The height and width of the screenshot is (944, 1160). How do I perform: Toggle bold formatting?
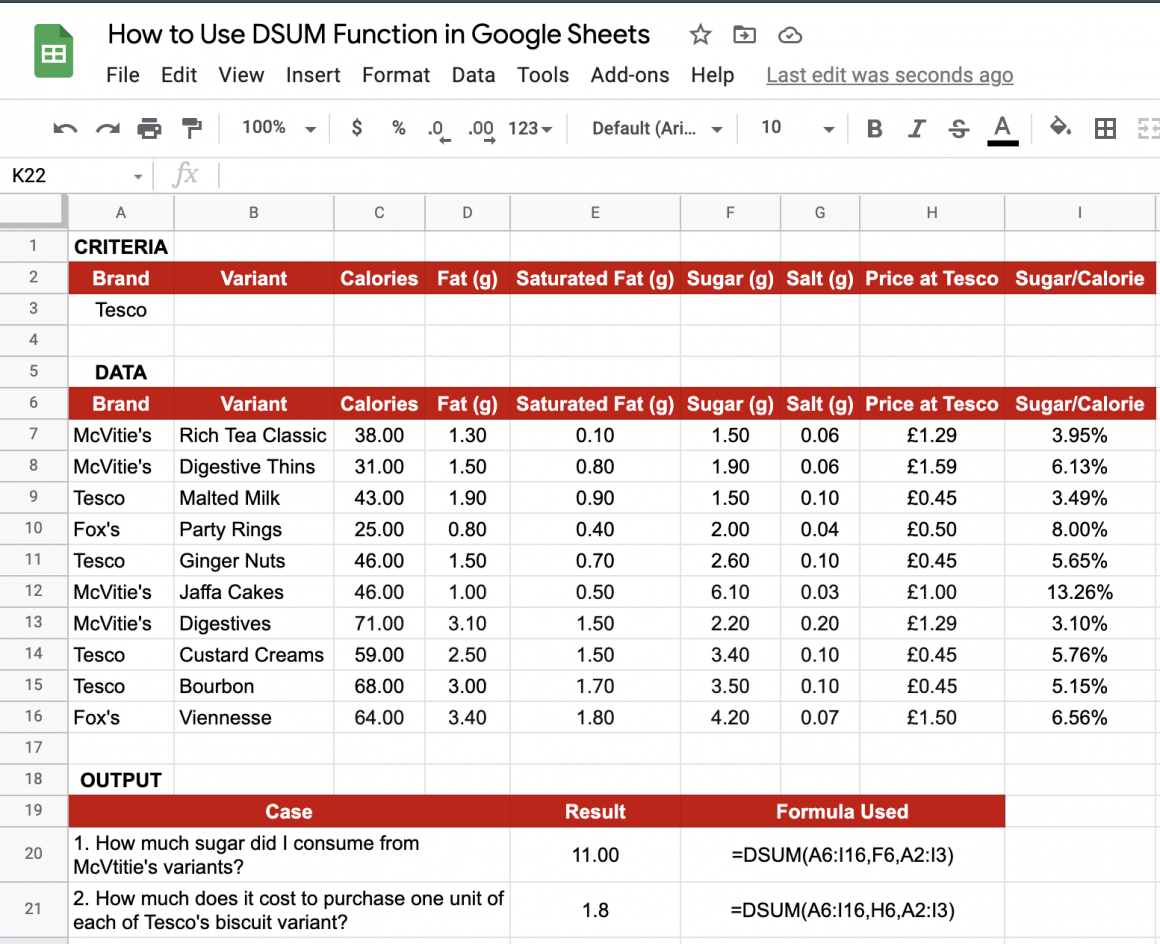[x=874, y=128]
